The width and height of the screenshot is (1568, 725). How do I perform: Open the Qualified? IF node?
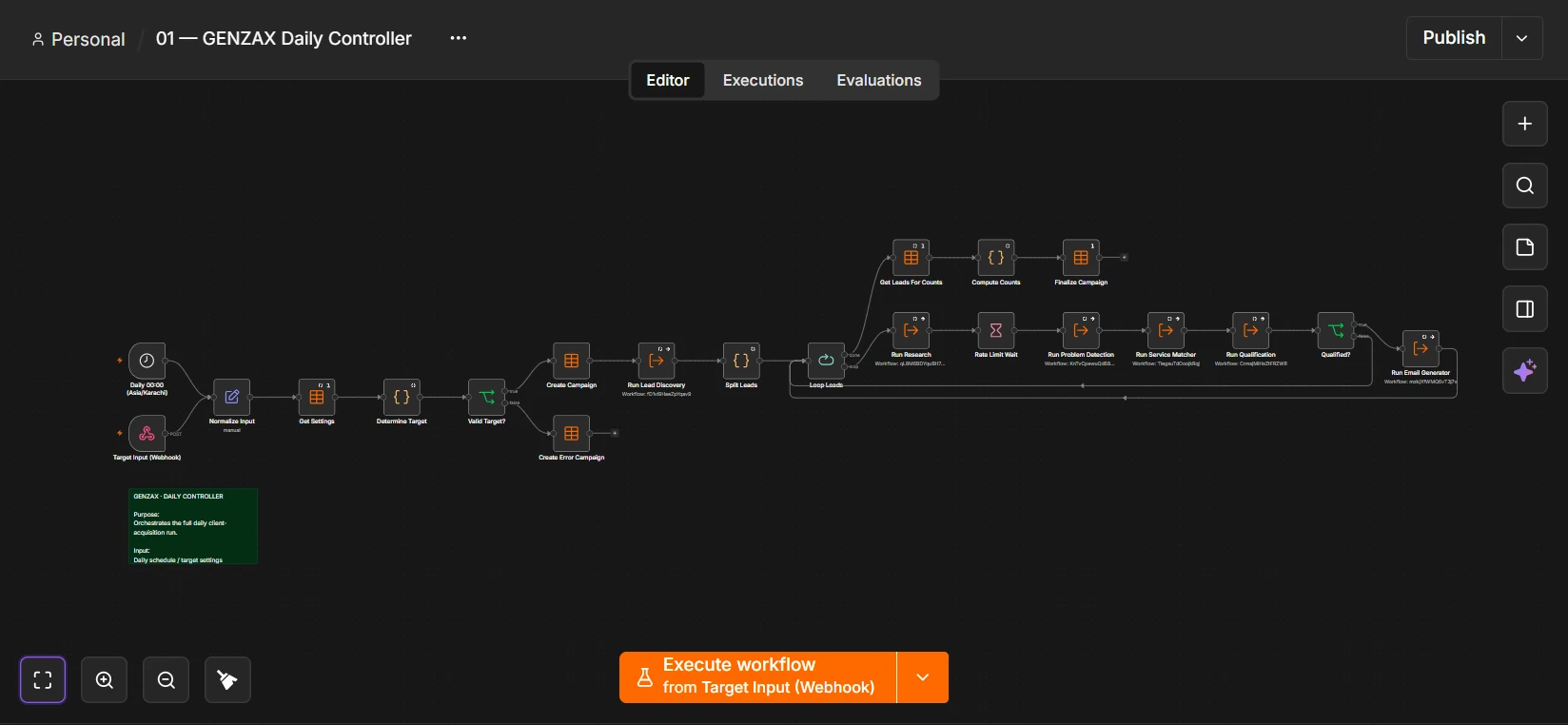[x=1336, y=330]
